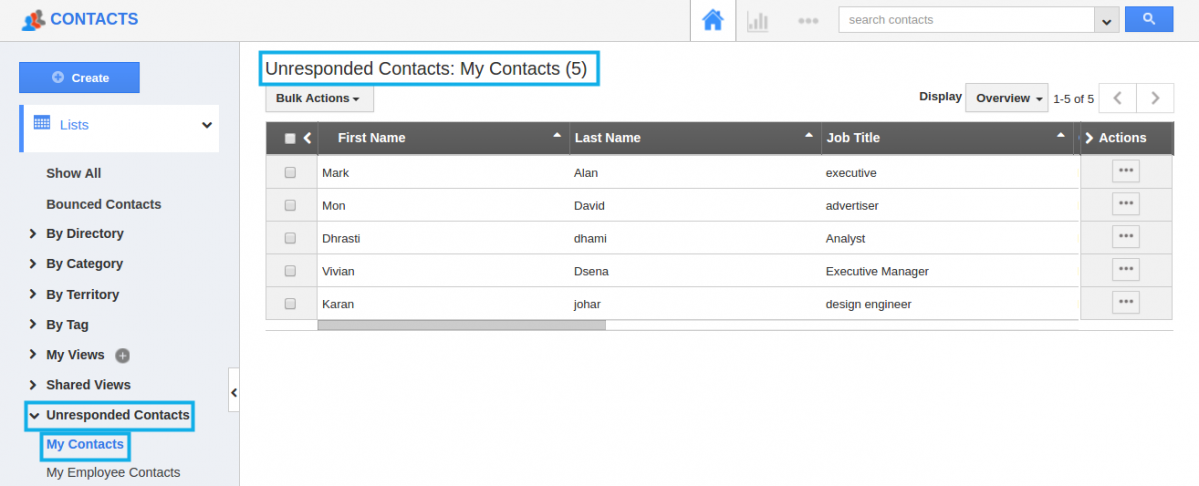Viewport: 1199px width, 486px height.
Task: Click into the search contacts field
Action: pyautogui.click(x=967, y=20)
